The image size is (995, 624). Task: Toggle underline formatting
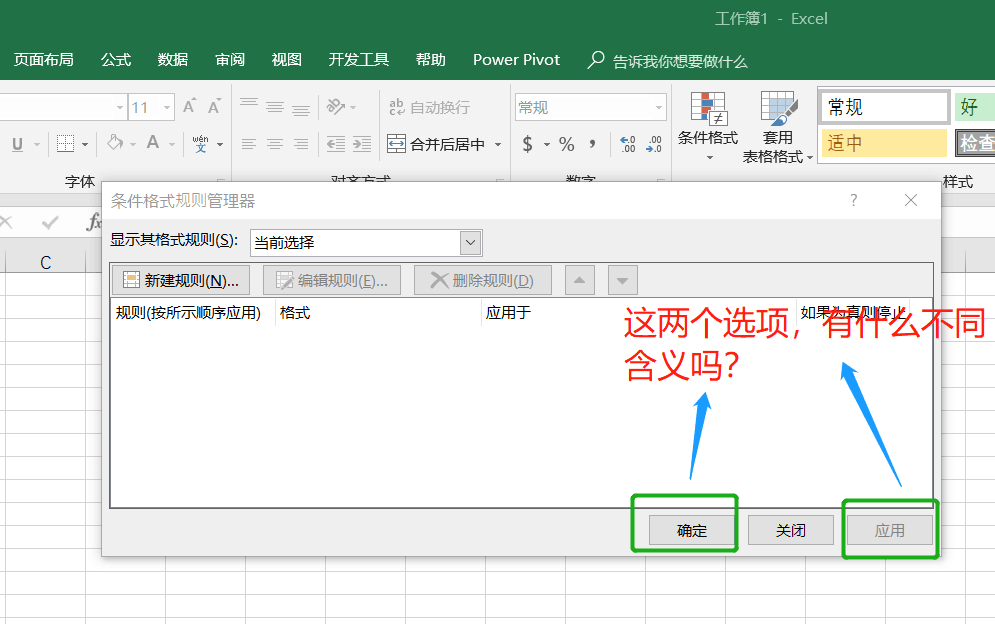coord(18,144)
